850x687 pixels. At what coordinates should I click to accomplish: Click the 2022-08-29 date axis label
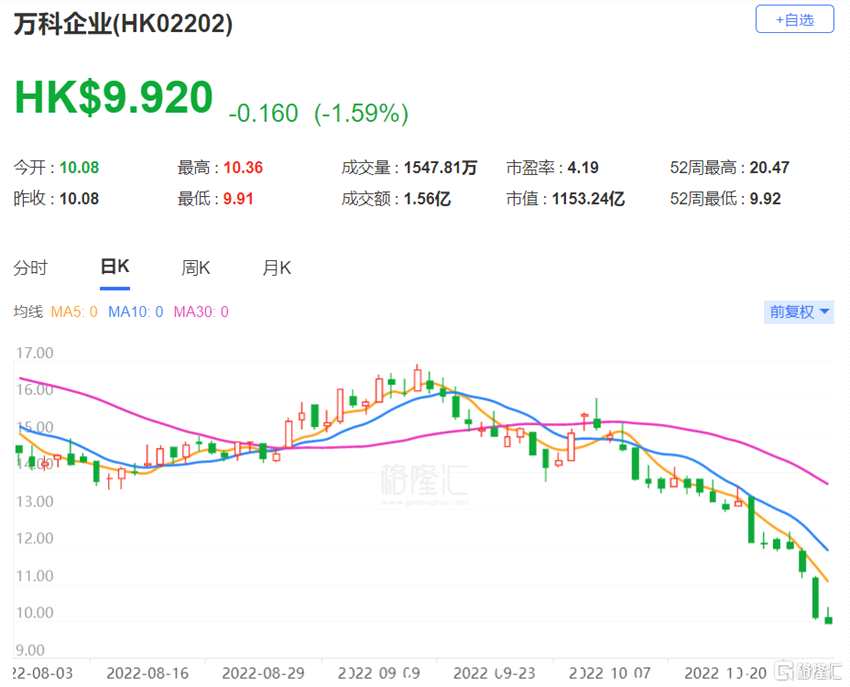(263, 673)
